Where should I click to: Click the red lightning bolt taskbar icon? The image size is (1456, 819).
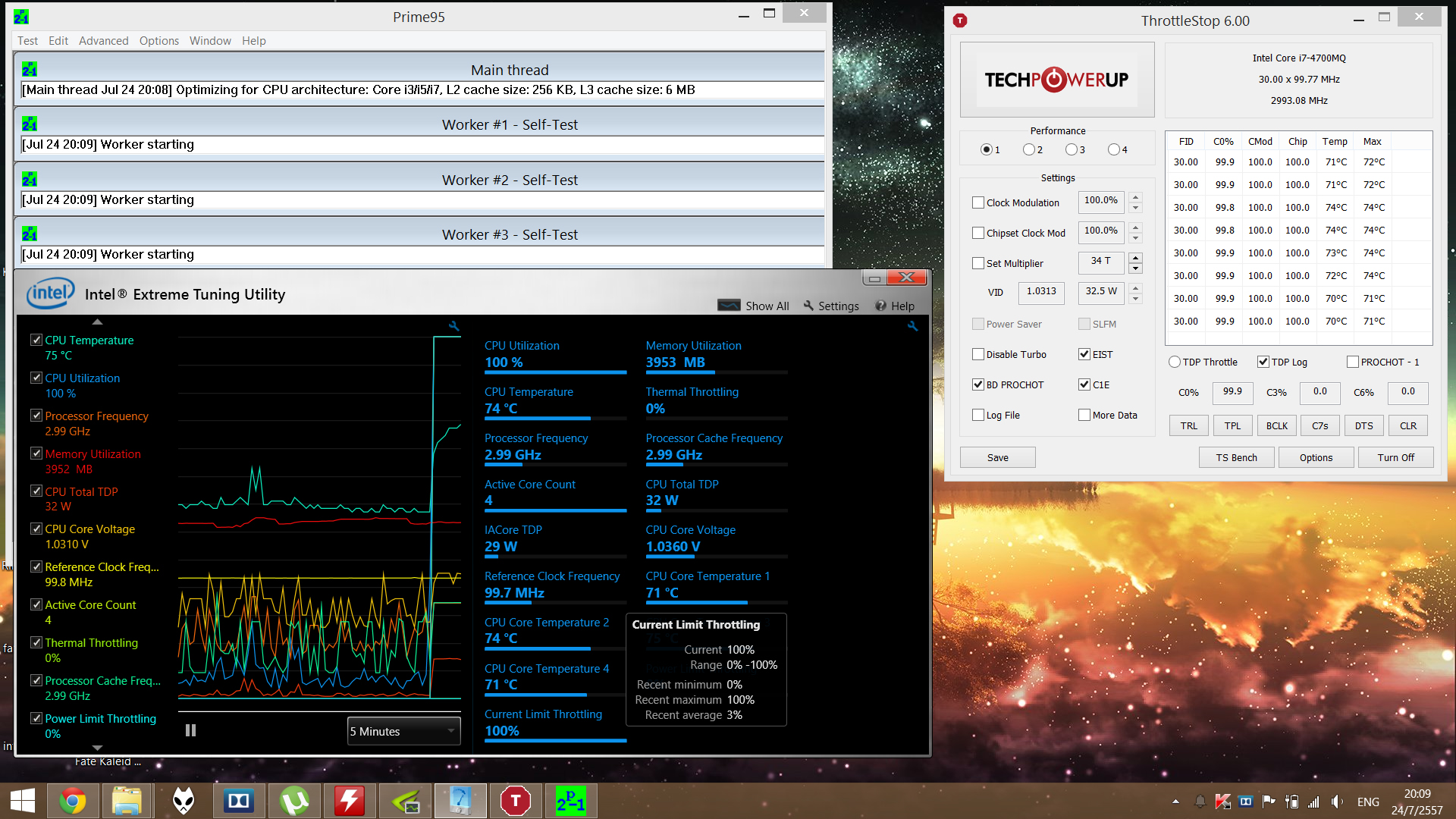click(350, 801)
